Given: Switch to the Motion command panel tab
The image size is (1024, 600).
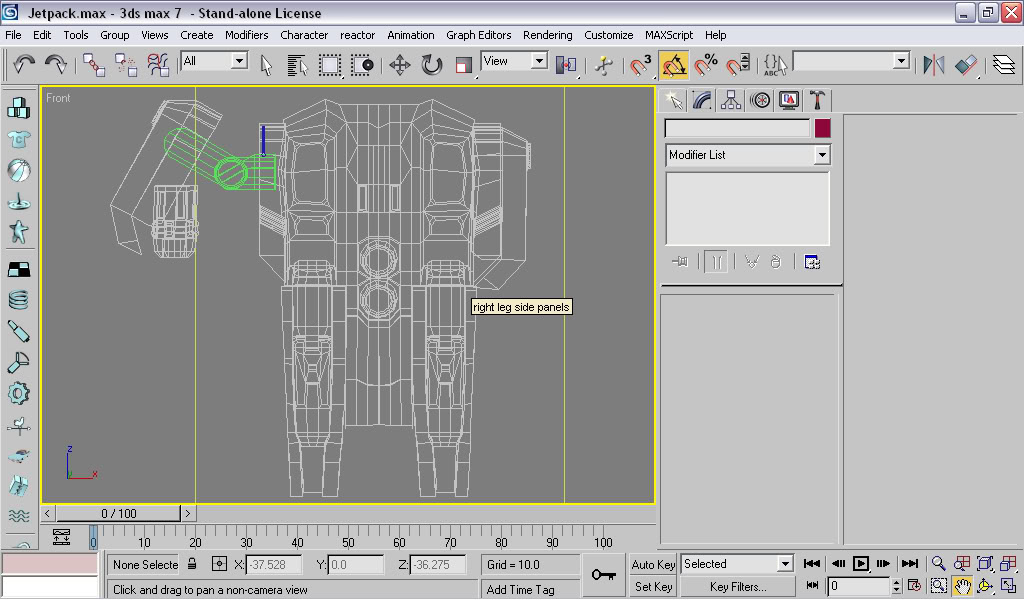Looking at the screenshot, I should pyautogui.click(x=760, y=100).
